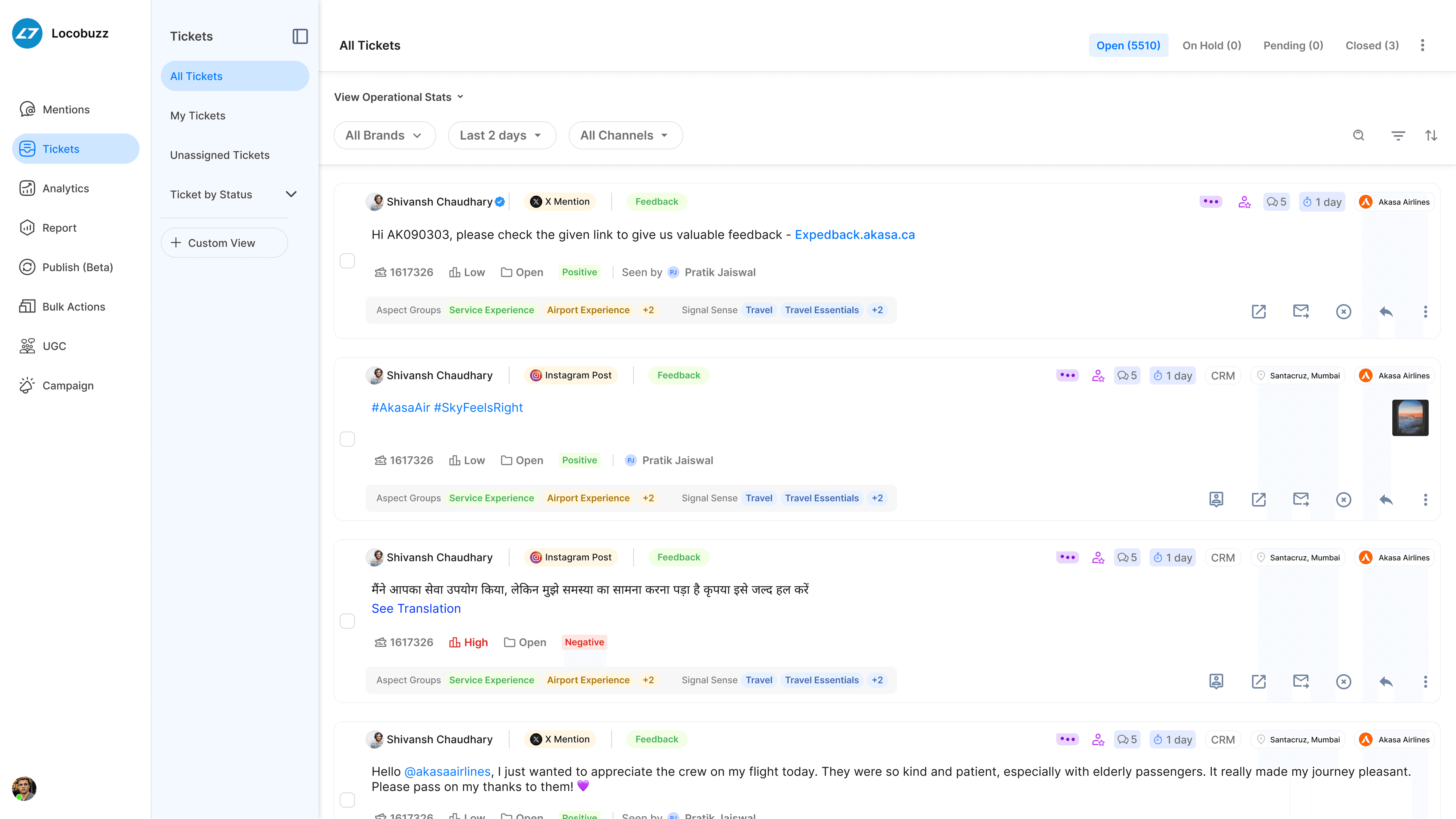Screen dimensions: 1456x819
Task: Click forward email icon on #AkasaAir ticket
Action: 1301,500
